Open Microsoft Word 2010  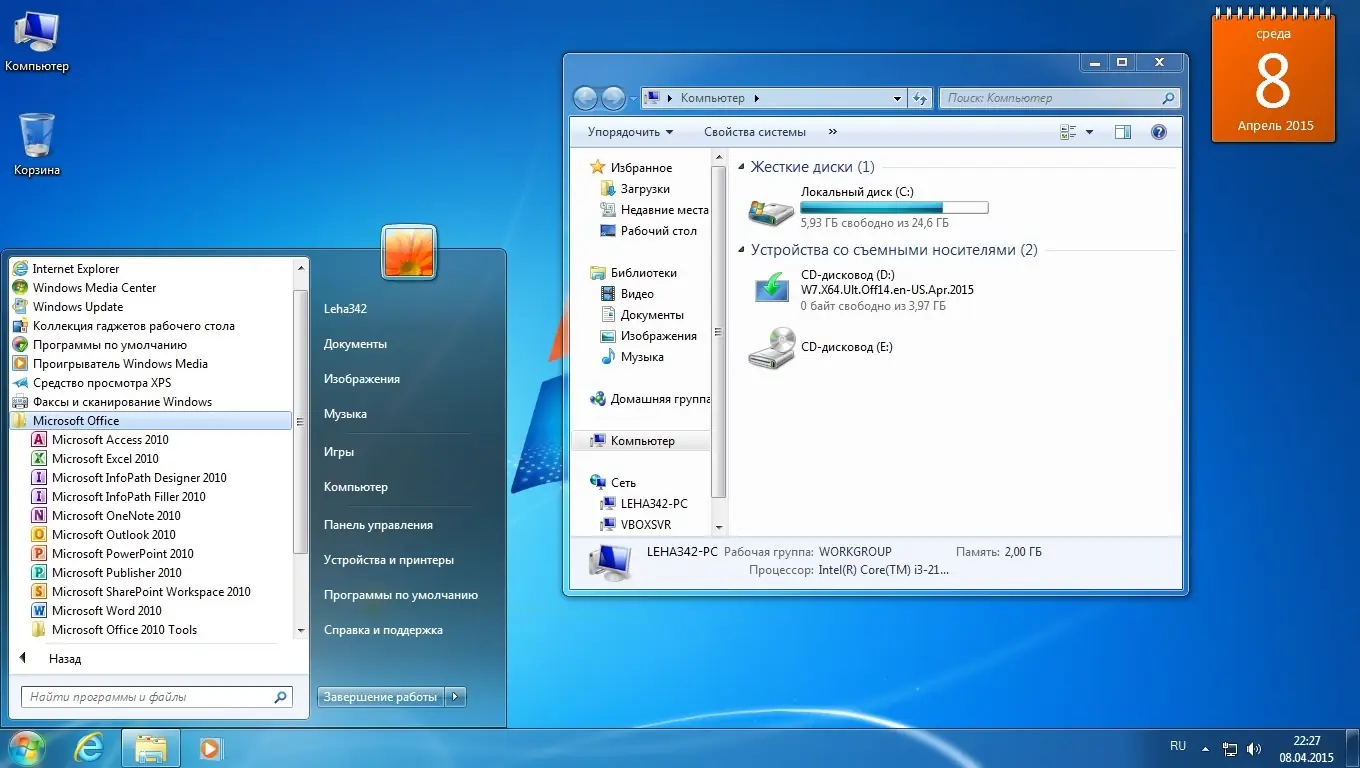[106, 610]
